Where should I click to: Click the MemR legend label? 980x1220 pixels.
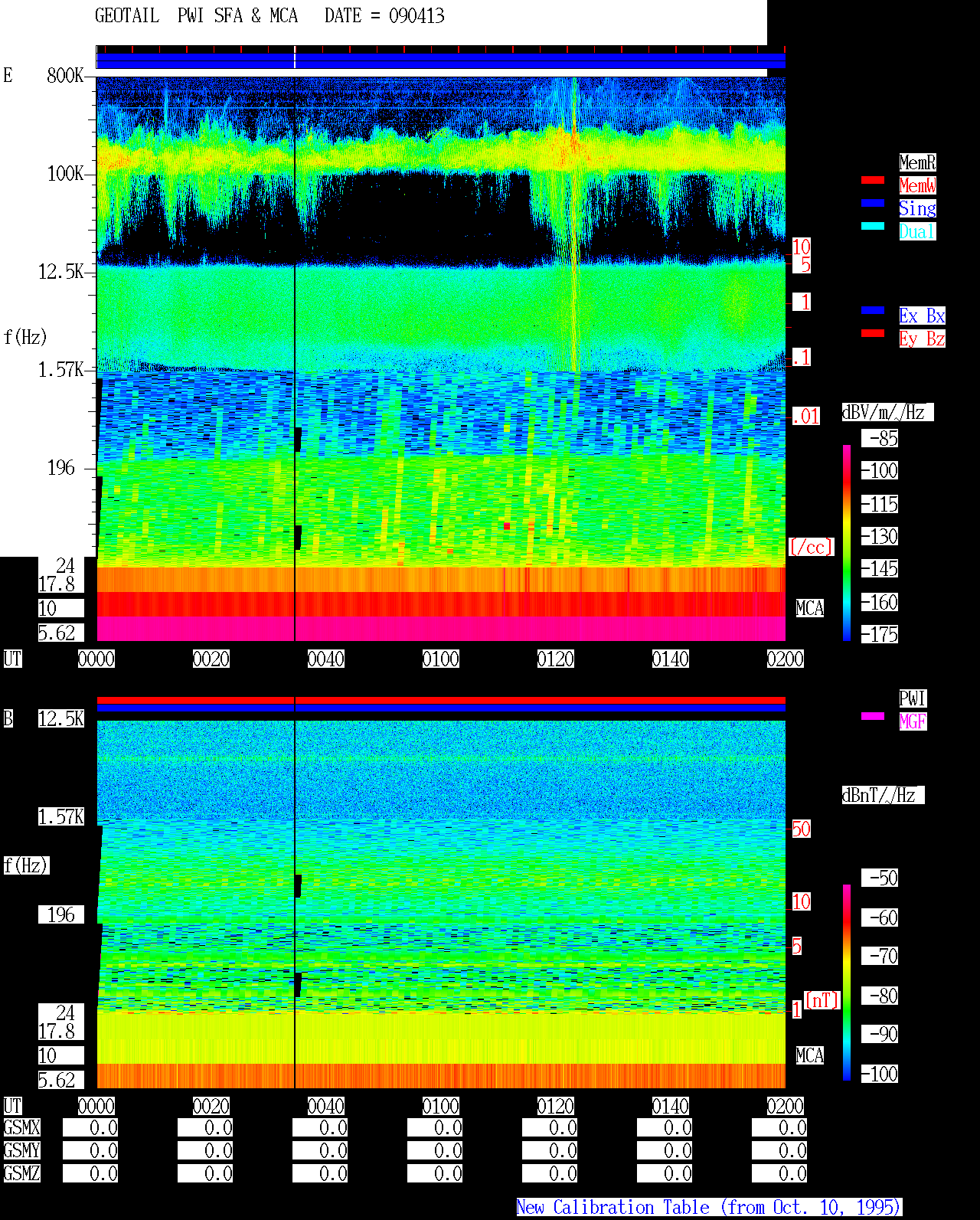pos(917,162)
